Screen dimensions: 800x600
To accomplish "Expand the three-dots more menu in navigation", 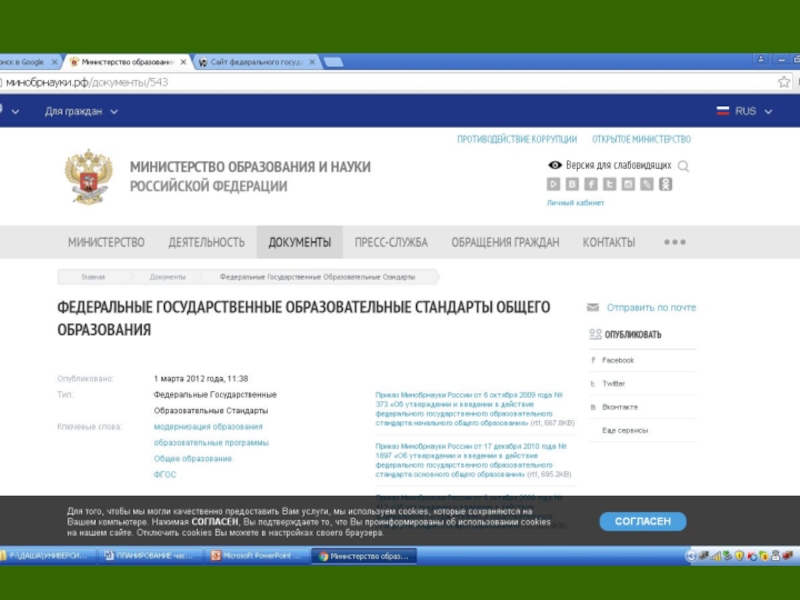I will point(675,242).
